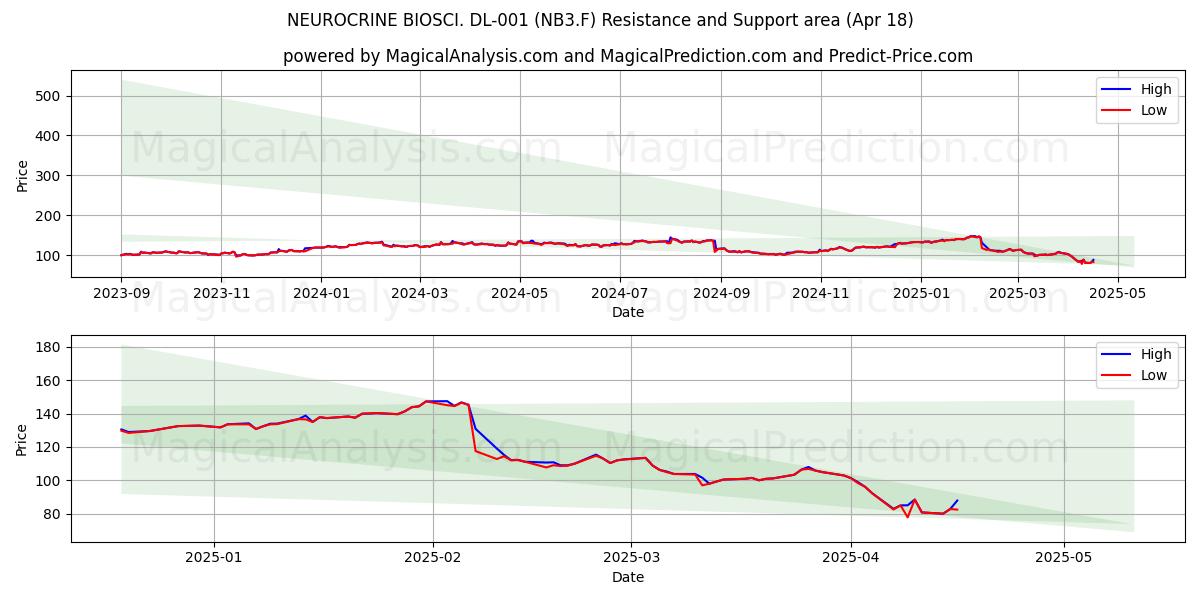Click the 2025-01 tick on bottom chart

pyautogui.click(x=214, y=558)
